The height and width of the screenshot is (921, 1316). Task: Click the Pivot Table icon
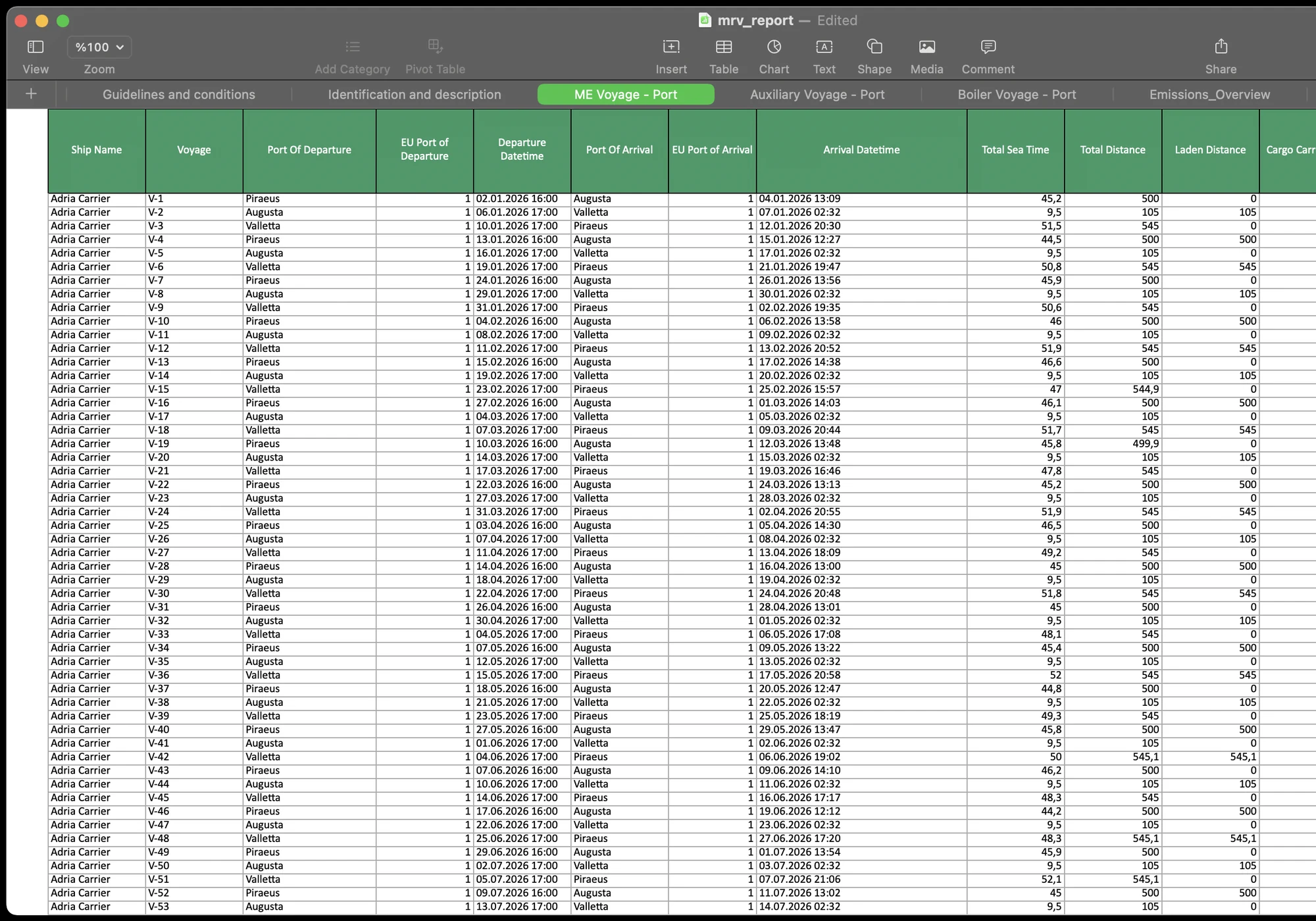pyautogui.click(x=435, y=46)
